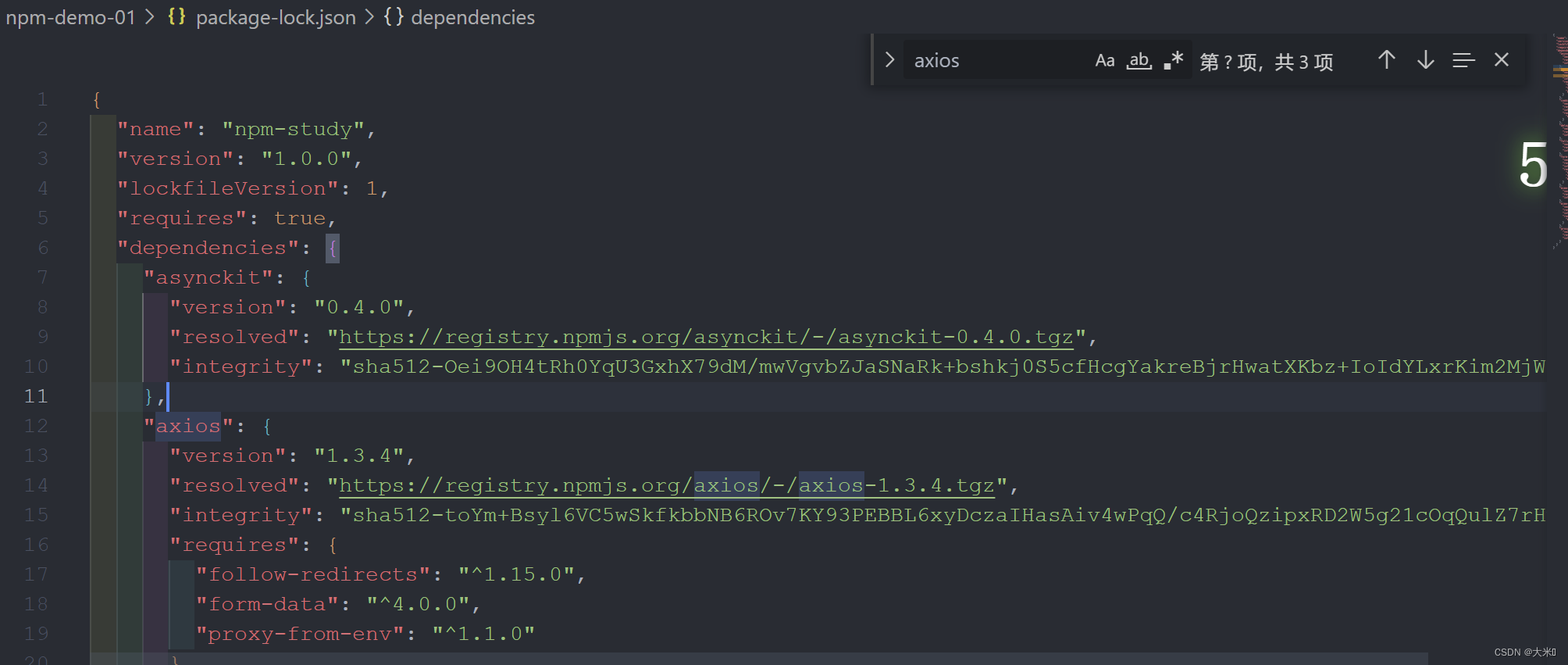
Task: Click "1.0.0" version value on line 3
Action: coord(307,159)
